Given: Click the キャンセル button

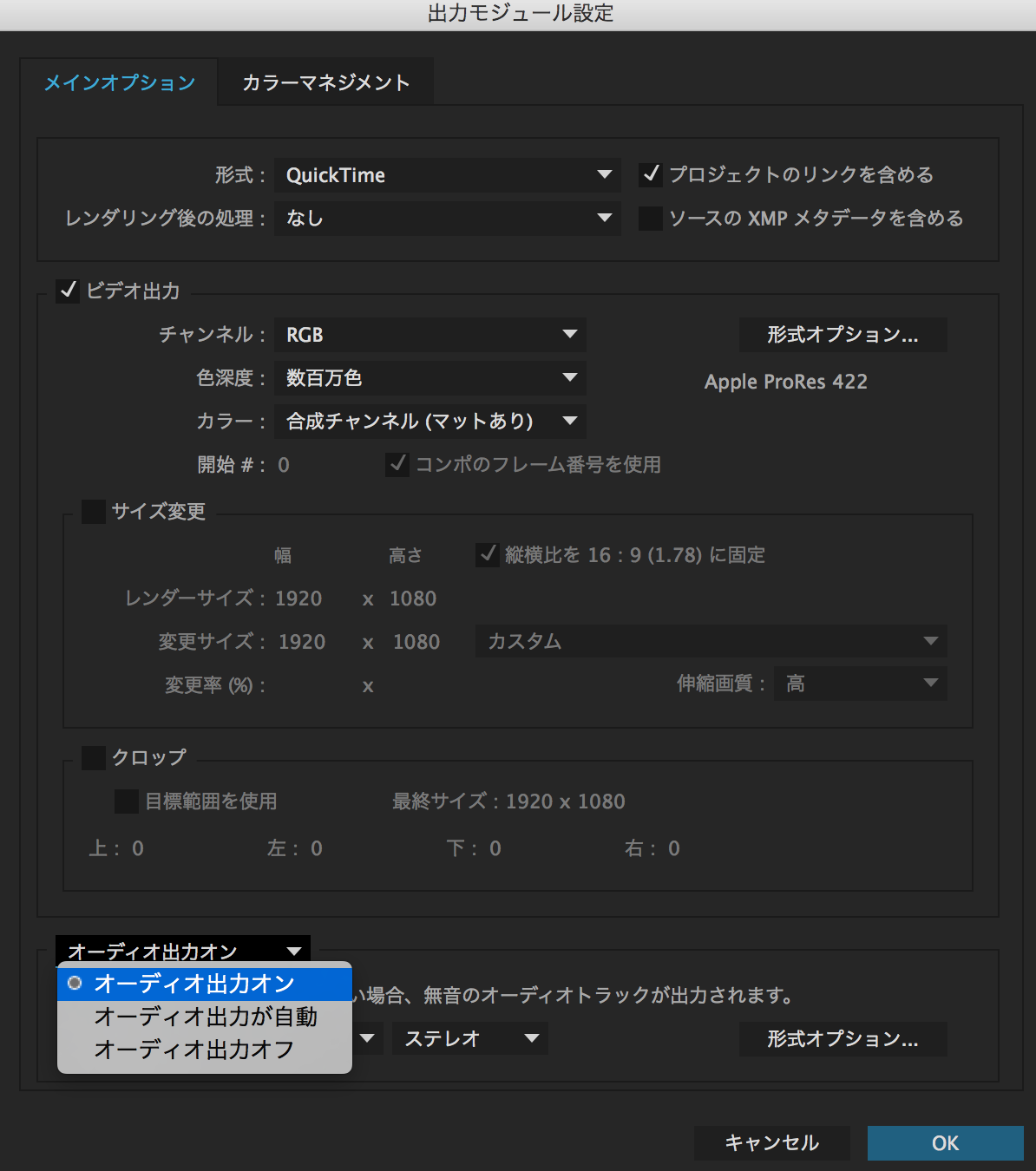Looking at the screenshot, I should tap(771, 1143).
